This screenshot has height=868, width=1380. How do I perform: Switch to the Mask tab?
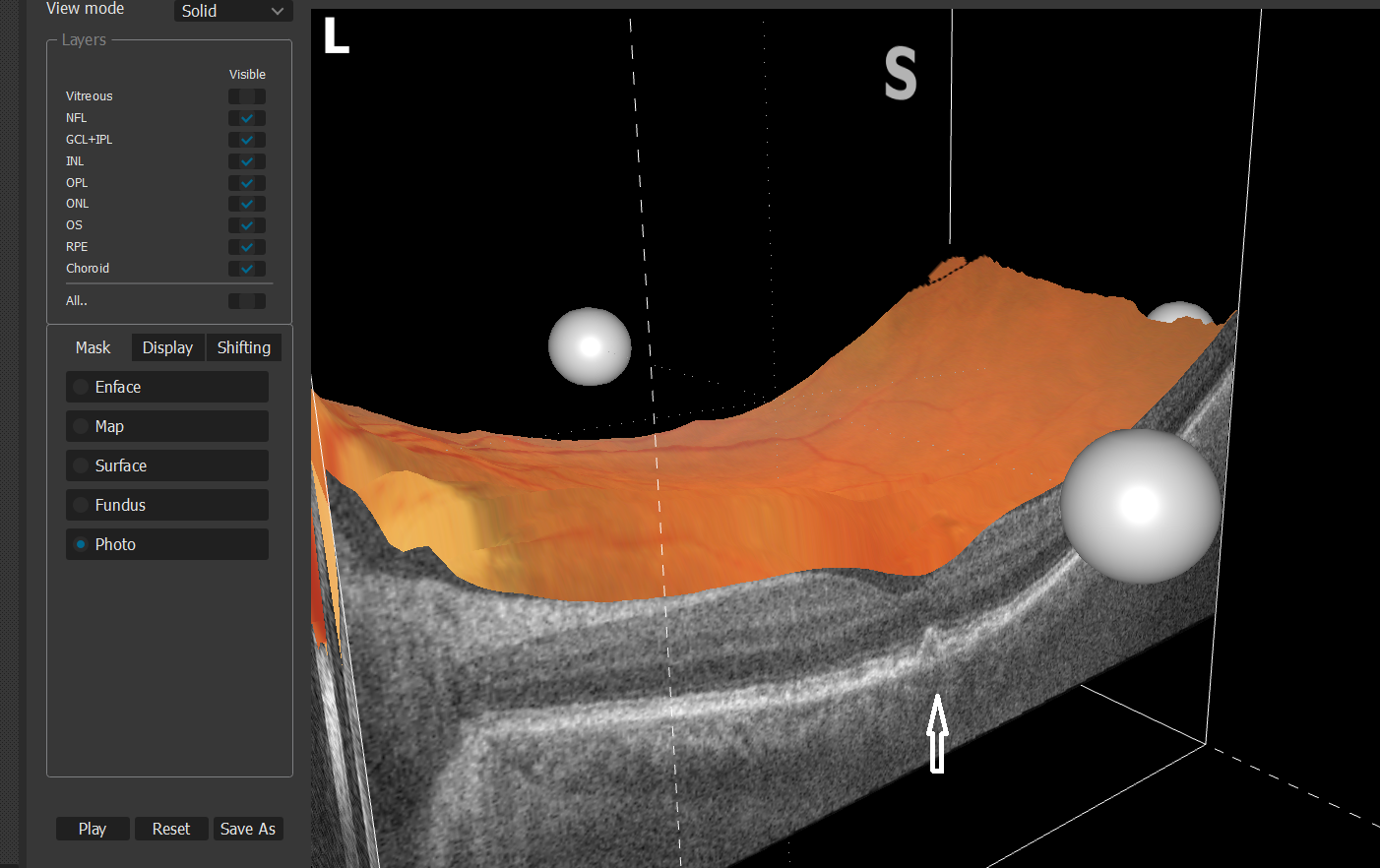coord(93,347)
